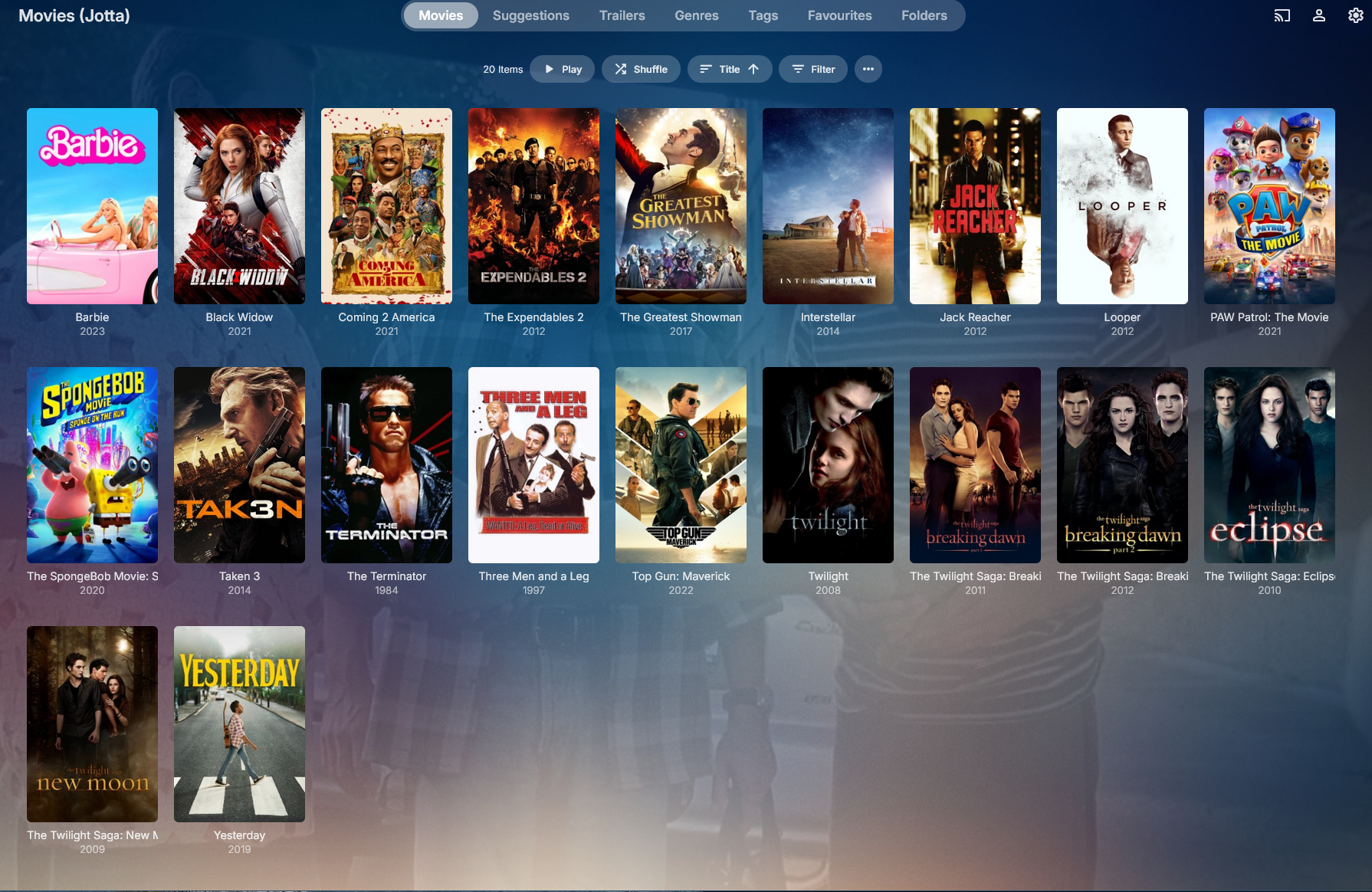The height and width of the screenshot is (892, 1372).
Task: Click the Yesterday movie title link
Action: [x=239, y=835]
